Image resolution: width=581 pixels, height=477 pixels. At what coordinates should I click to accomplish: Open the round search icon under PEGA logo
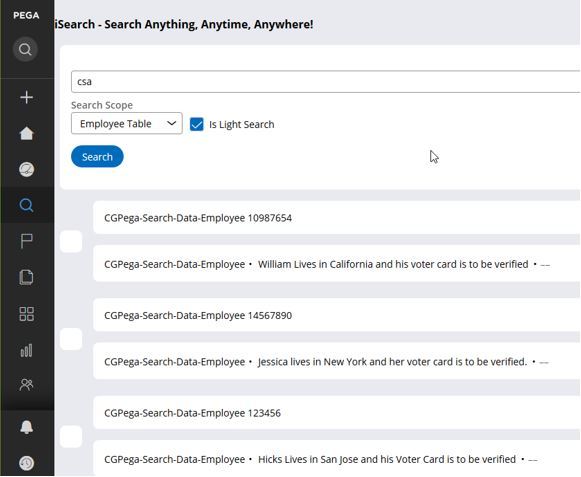25,49
